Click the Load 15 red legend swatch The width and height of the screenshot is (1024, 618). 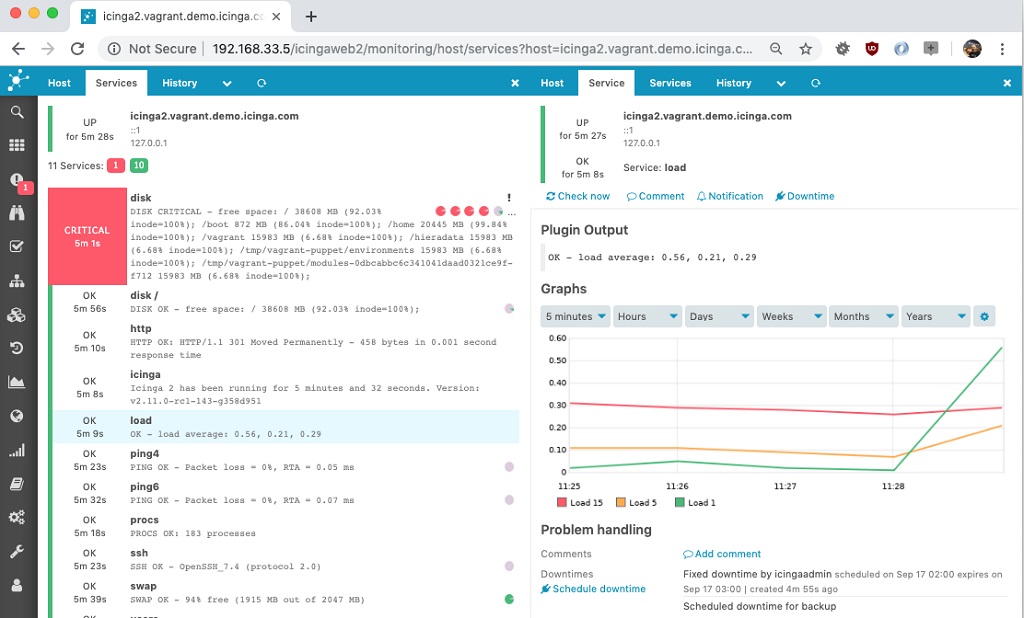562,502
